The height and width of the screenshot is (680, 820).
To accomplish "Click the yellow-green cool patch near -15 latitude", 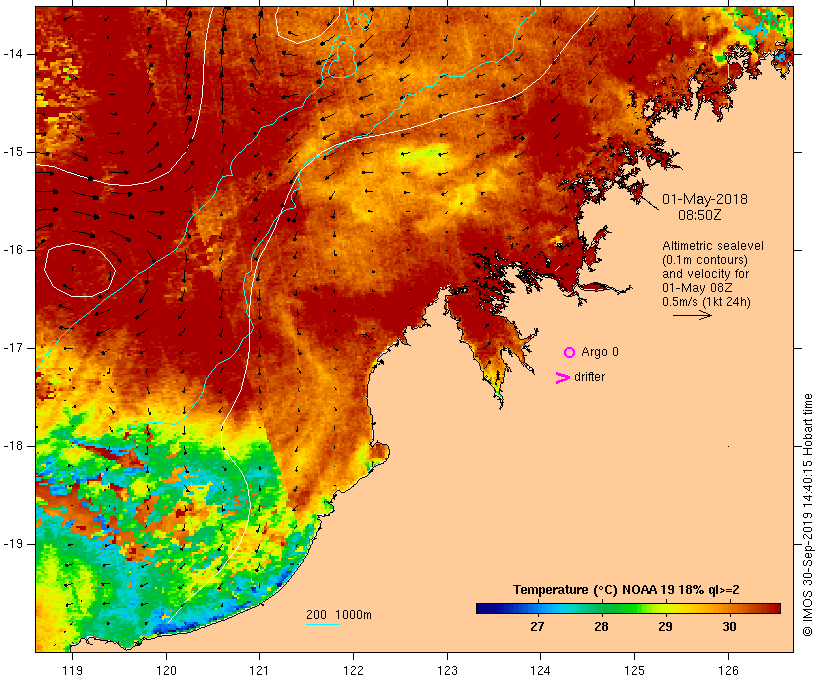I will coord(424,156).
